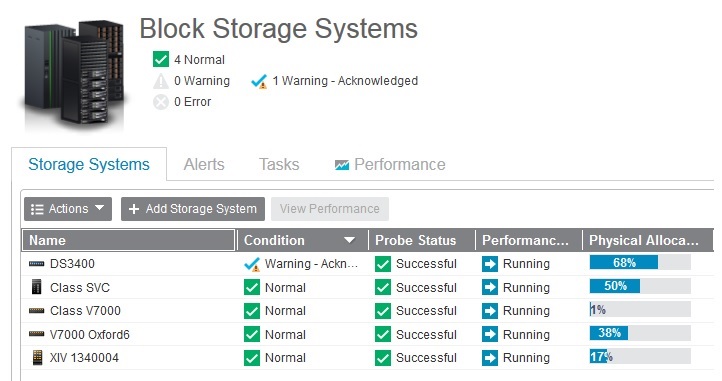The width and height of the screenshot is (722, 381).
Task: Click DS3400 performance Running arrow icon
Action: [490, 264]
